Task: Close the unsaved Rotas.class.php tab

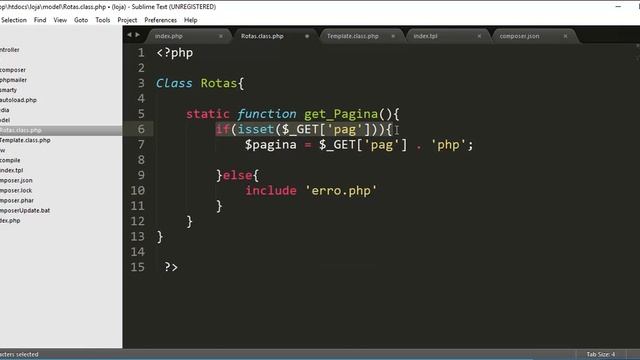Action: pos(307,36)
